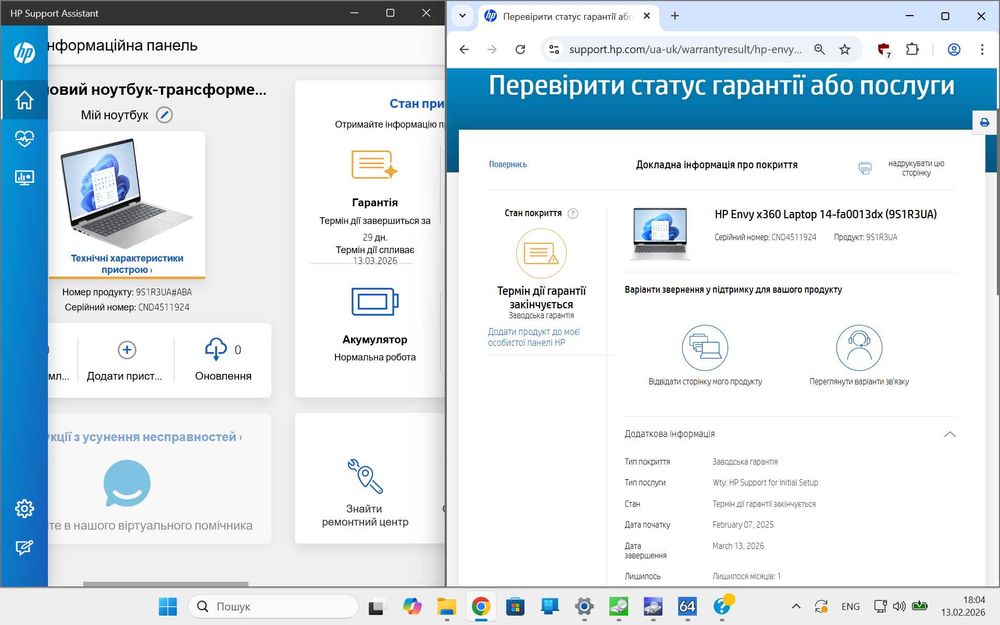
Task: Open Task View on the taskbar
Action: [x=376, y=607]
